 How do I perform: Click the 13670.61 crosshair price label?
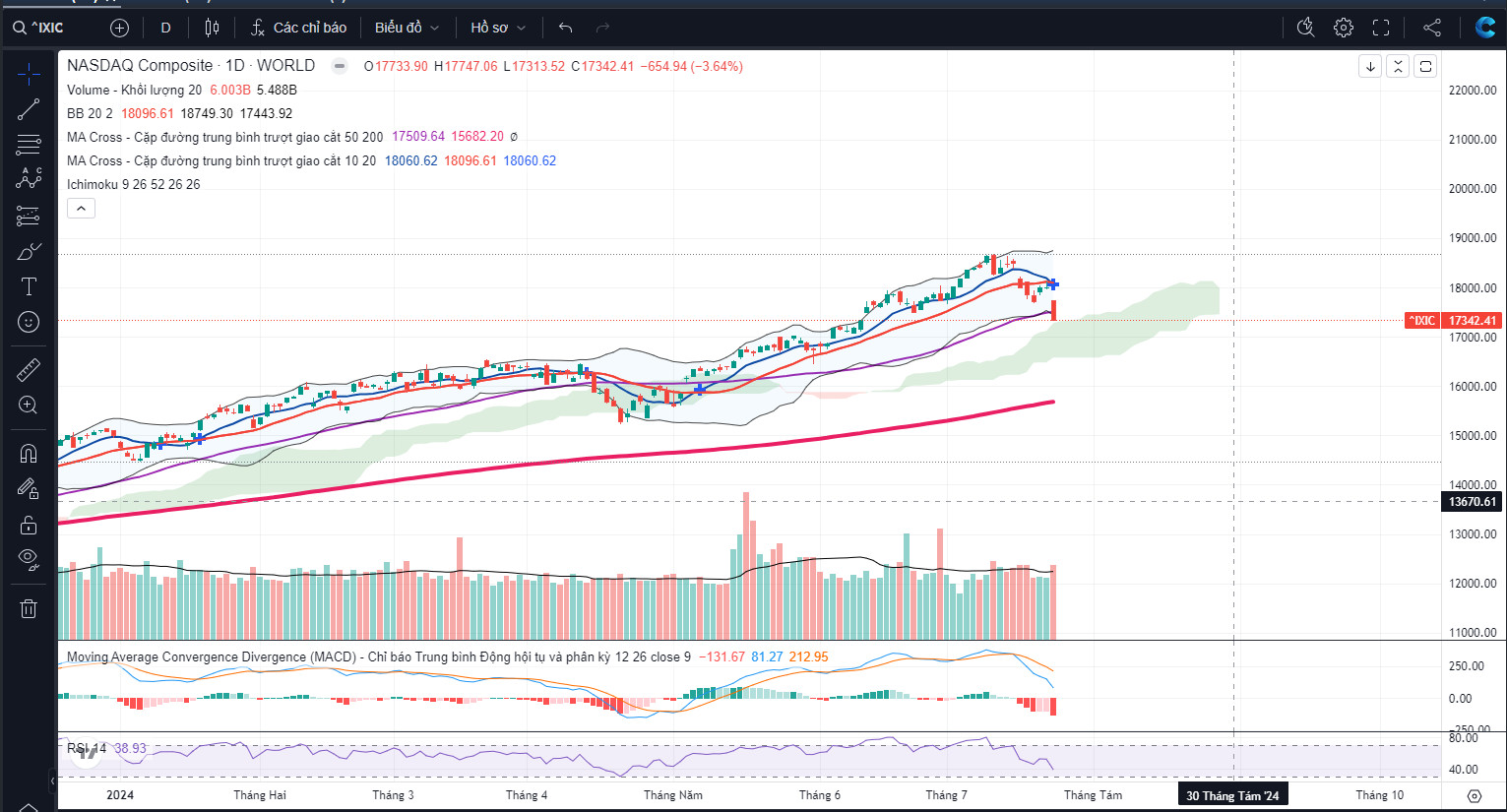pos(1473,502)
